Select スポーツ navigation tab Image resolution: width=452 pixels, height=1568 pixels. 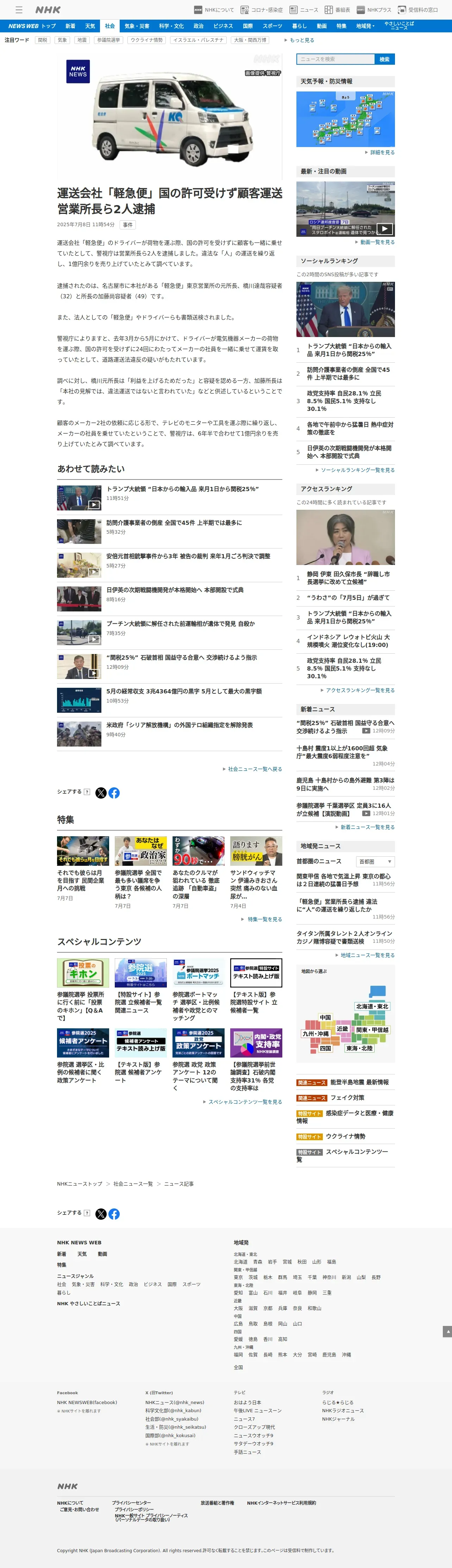272,26
